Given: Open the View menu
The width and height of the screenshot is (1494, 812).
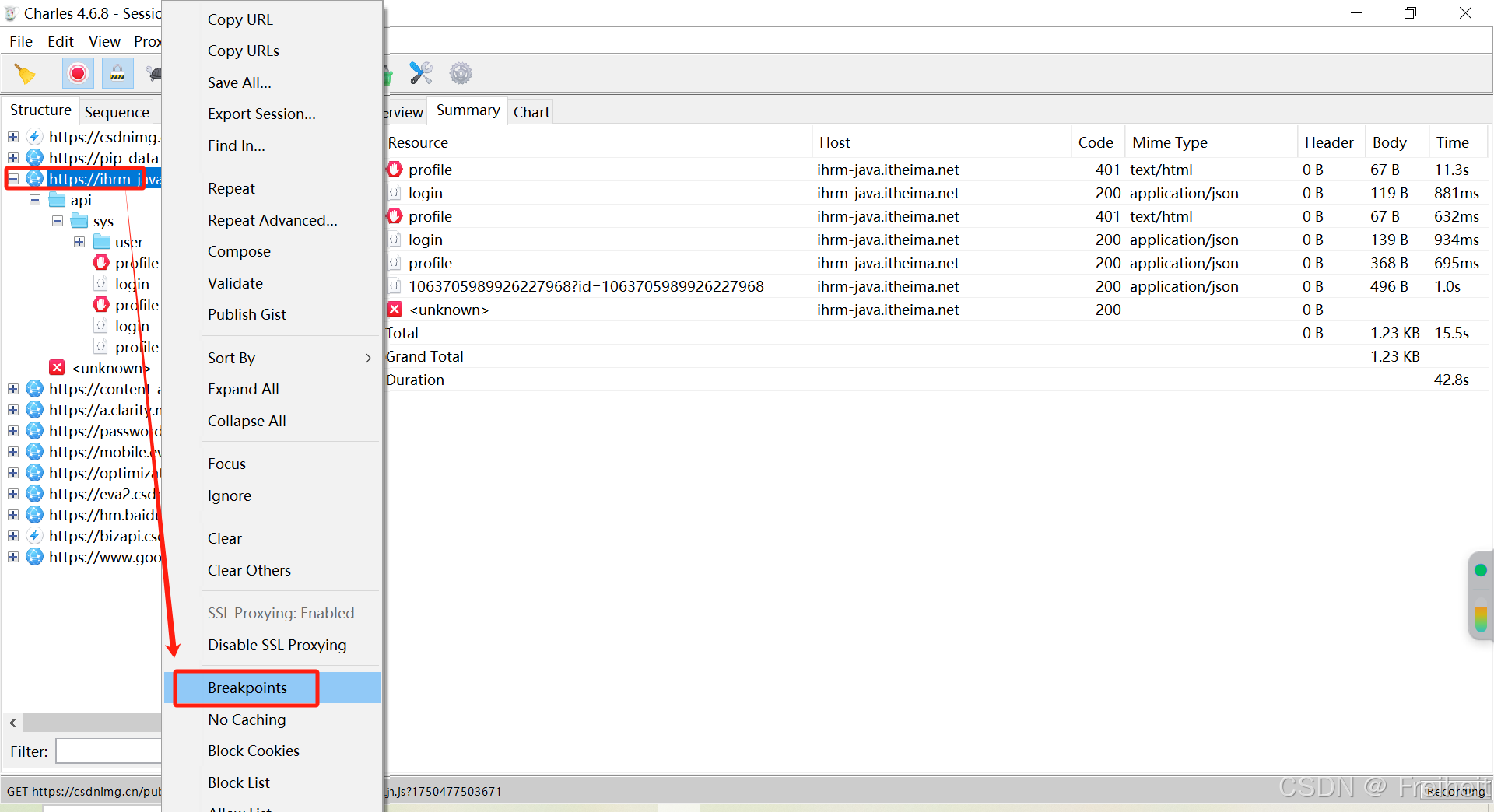Looking at the screenshot, I should (104, 41).
